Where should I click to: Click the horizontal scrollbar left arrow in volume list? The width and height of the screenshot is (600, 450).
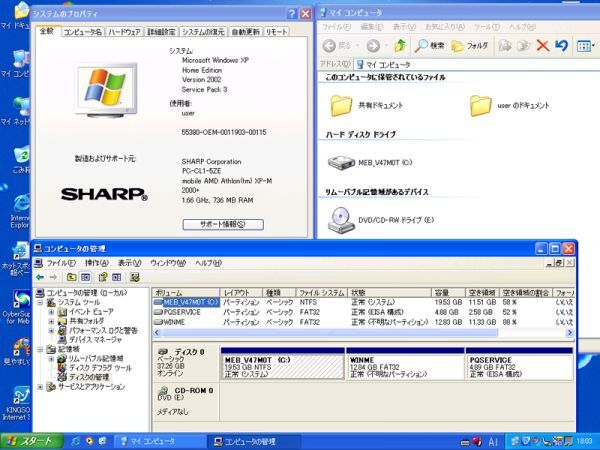click(157, 333)
